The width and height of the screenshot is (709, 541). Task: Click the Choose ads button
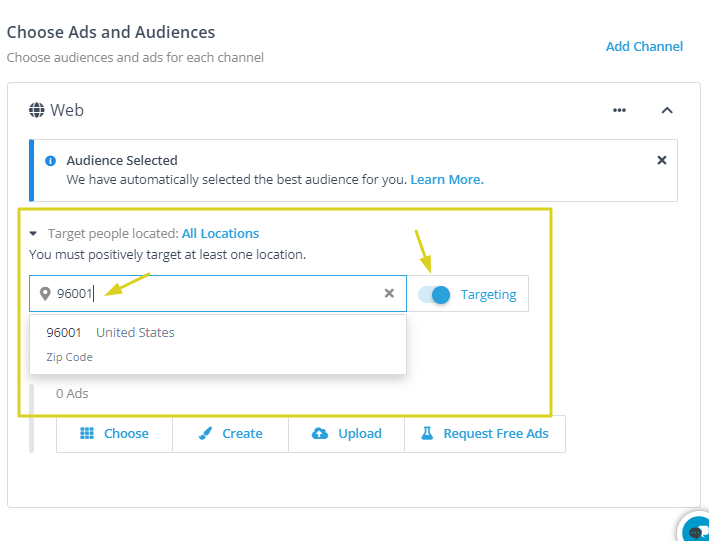[x=114, y=434]
